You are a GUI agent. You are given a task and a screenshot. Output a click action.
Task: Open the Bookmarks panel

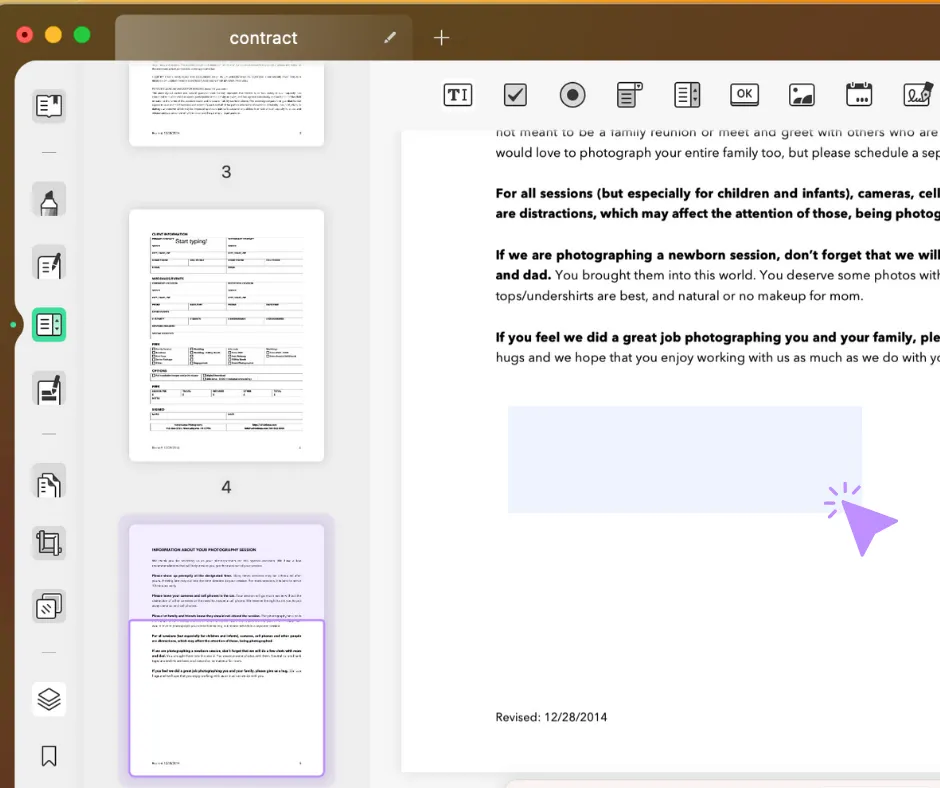tap(48, 756)
